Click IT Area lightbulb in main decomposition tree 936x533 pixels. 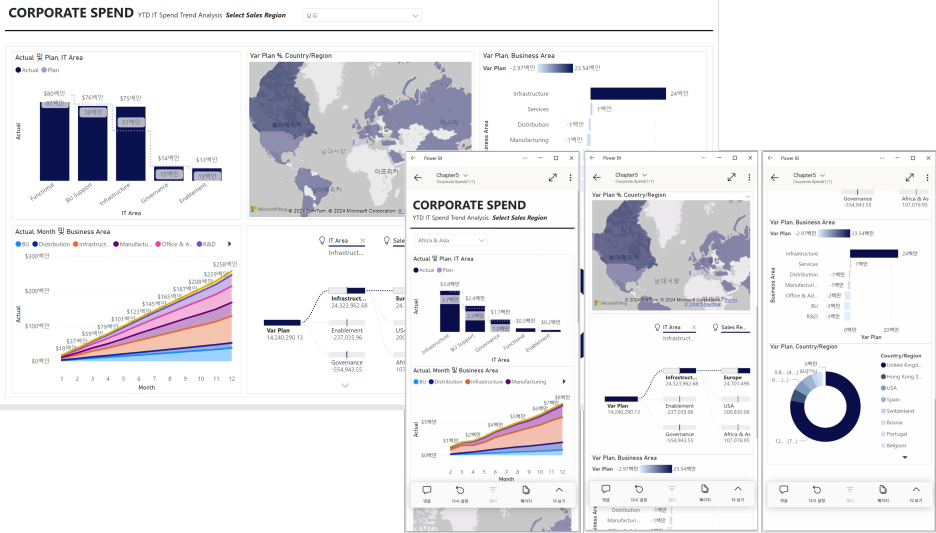point(322,240)
